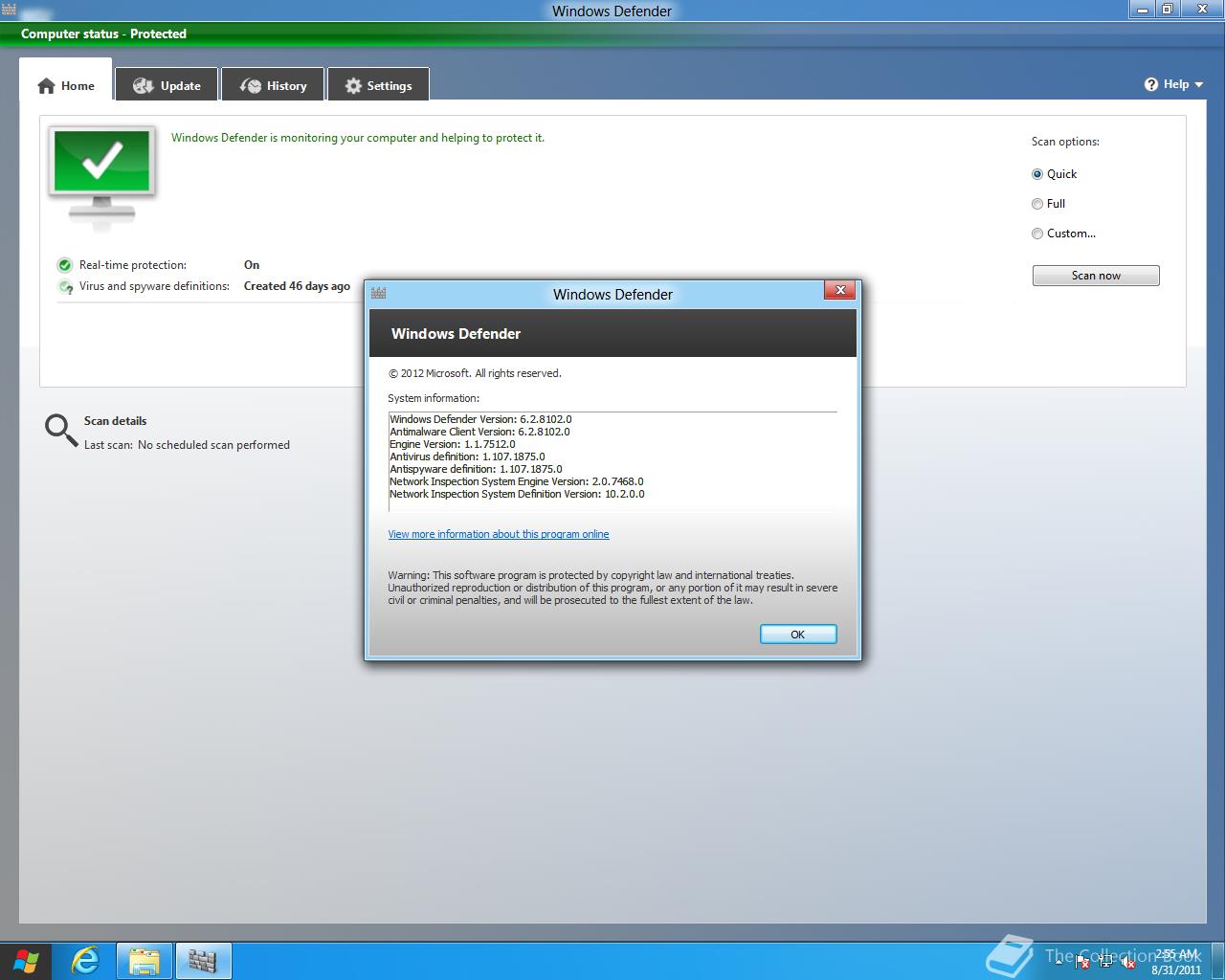Click 'Windows Defender Version: 6.2.8102.0' line
This screenshot has height=980, width=1225.
[480, 419]
